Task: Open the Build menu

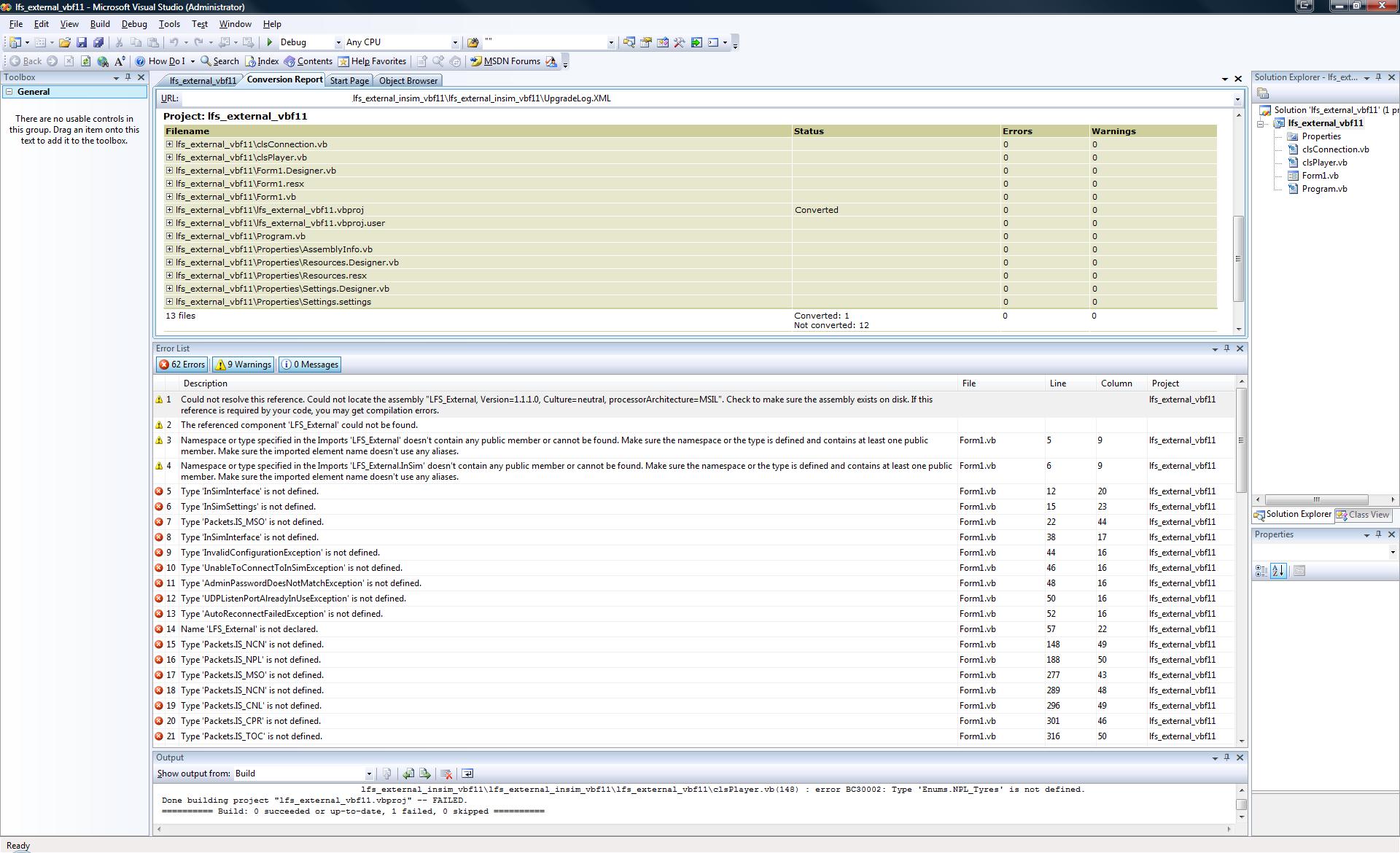Action: tap(100, 24)
